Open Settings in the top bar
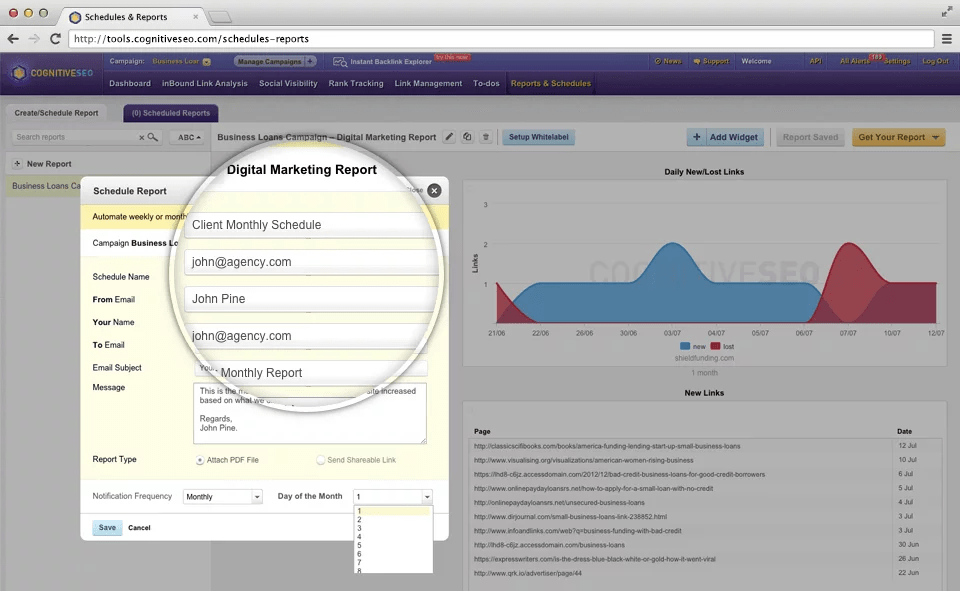 point(897,61)
